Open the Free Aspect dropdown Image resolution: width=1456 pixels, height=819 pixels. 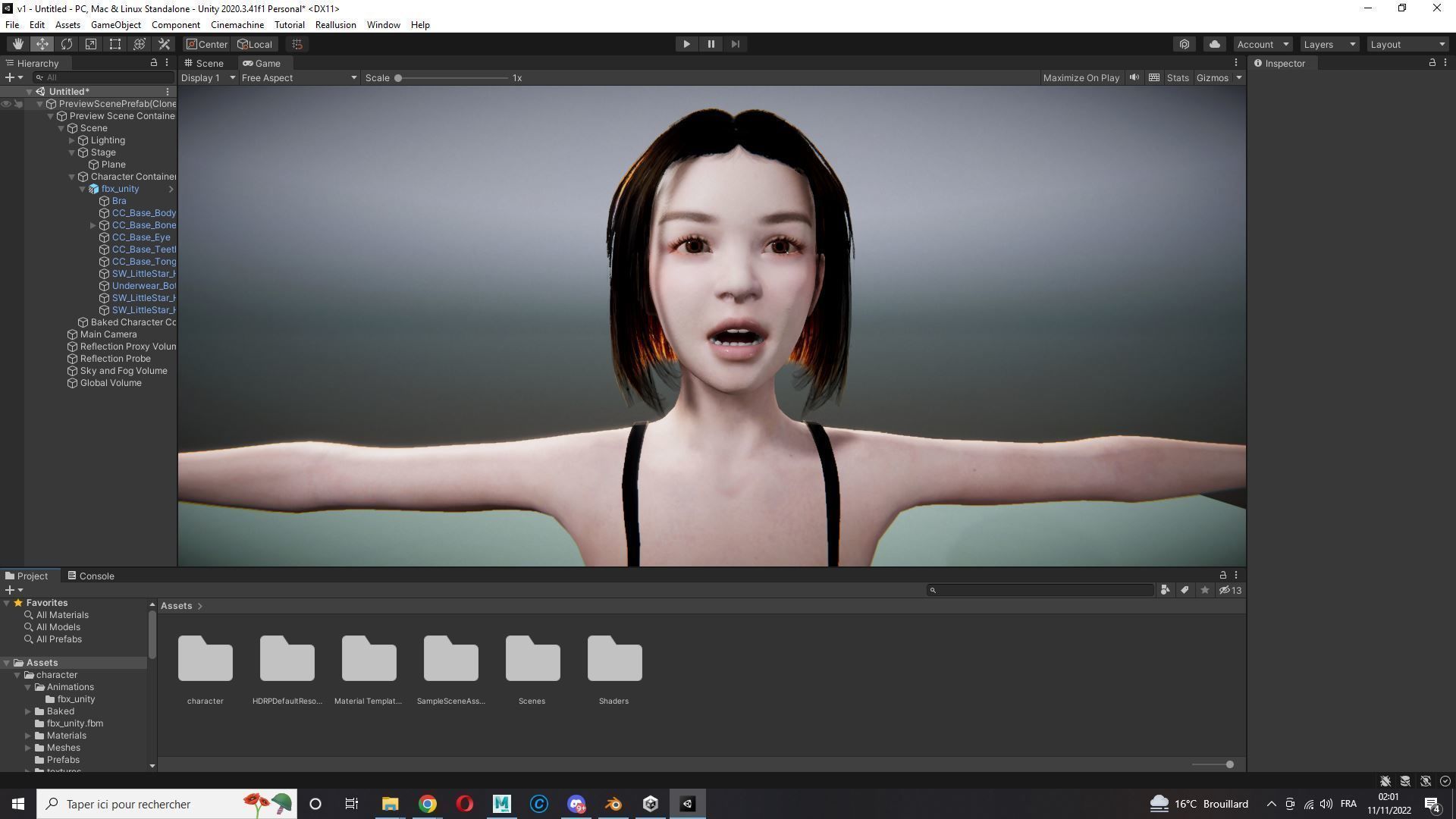(x=298, y=77)
